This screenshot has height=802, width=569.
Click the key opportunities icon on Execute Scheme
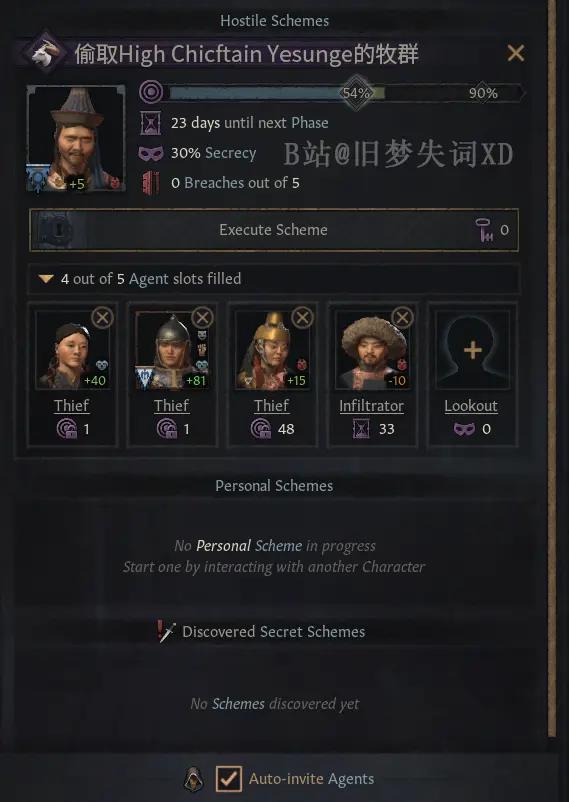484,230
